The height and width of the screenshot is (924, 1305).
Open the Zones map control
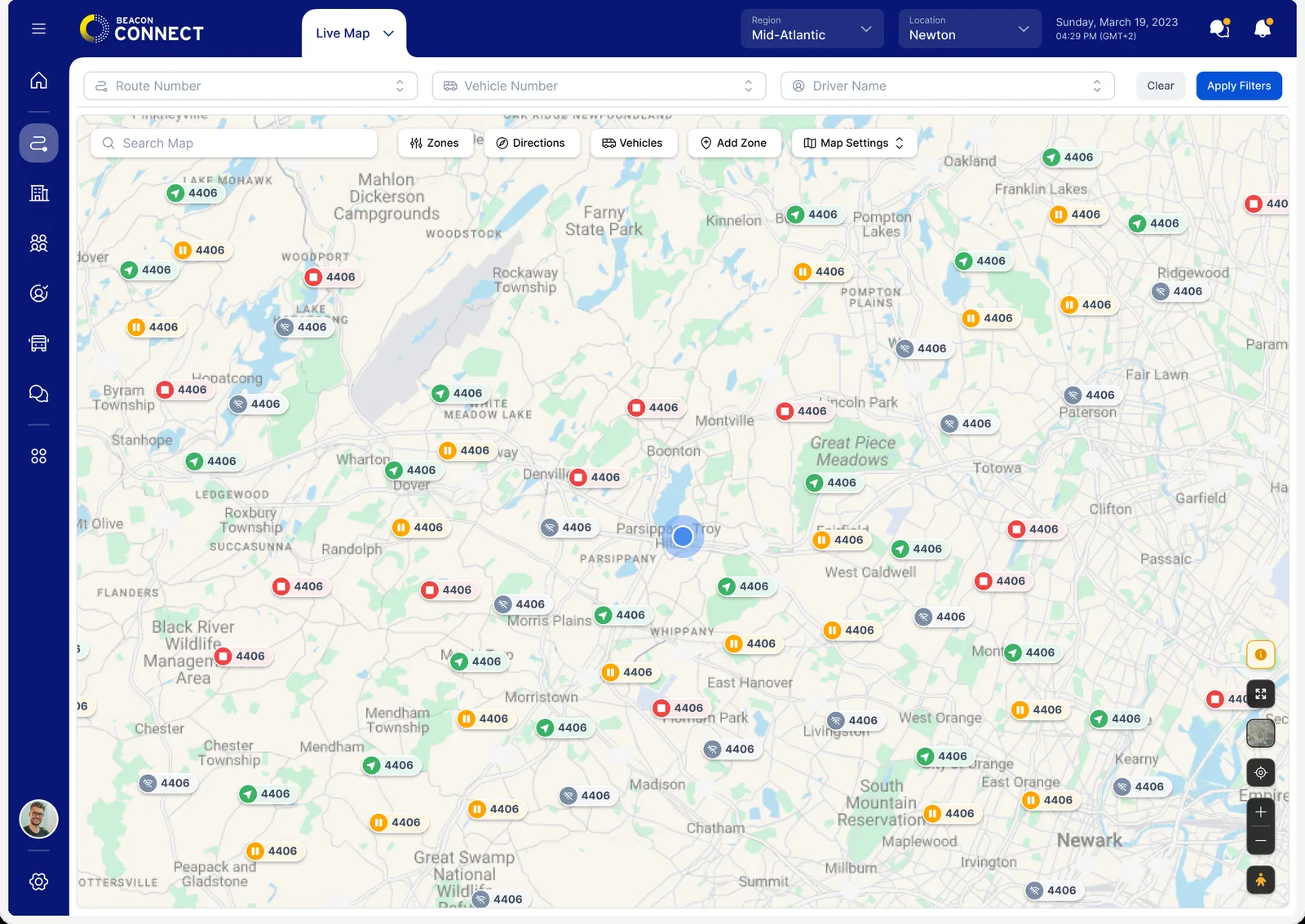point(435,143)
